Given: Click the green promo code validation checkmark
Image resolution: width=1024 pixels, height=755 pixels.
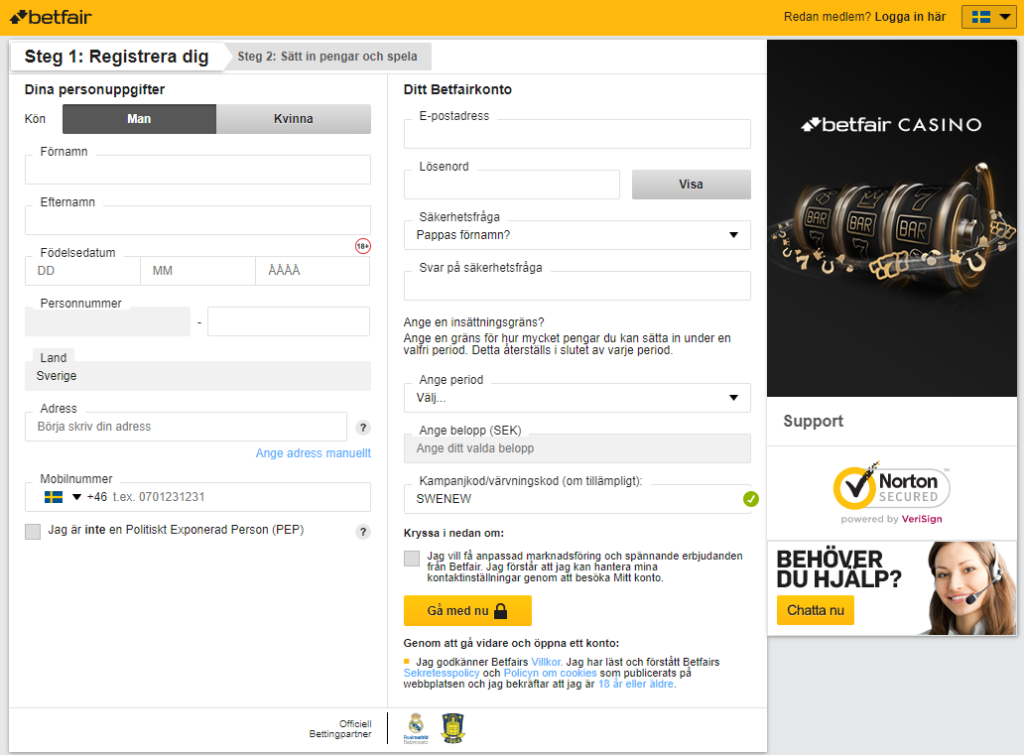Looking at the screenshot, I should (x=751, y=499).
